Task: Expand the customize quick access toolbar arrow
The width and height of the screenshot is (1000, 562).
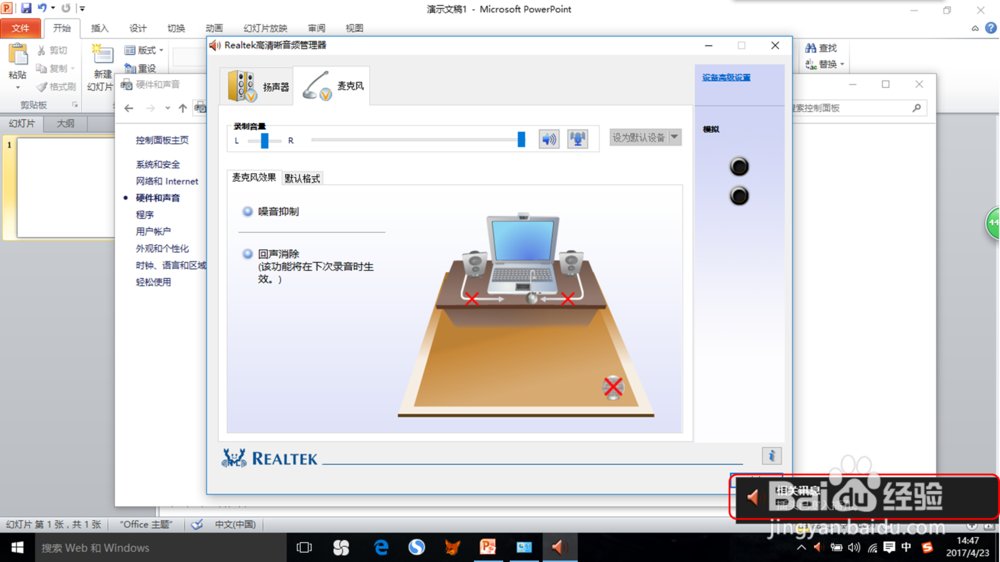Action: point(82,8)
